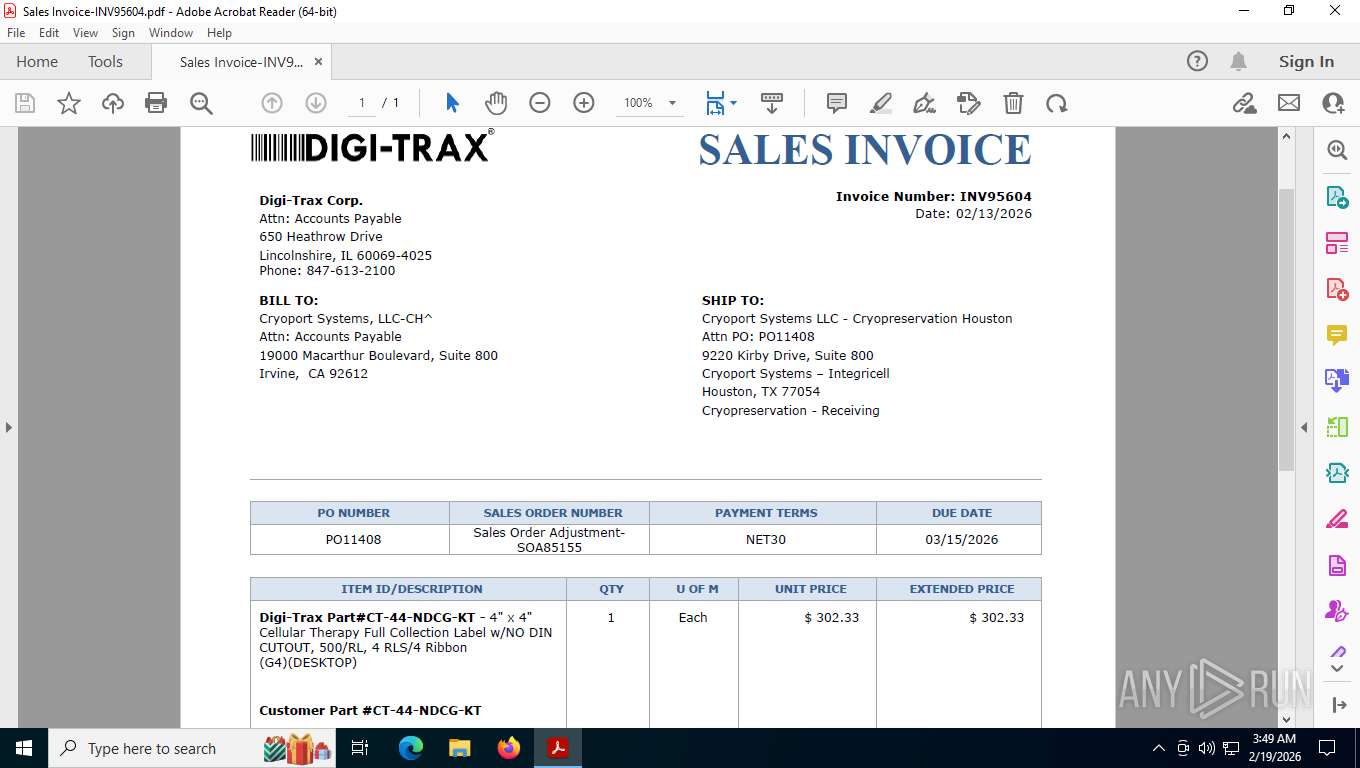Viewport: 1360px width, 768px height.
Task: Go to previous page arrow
Action: (x=272, y=103)
